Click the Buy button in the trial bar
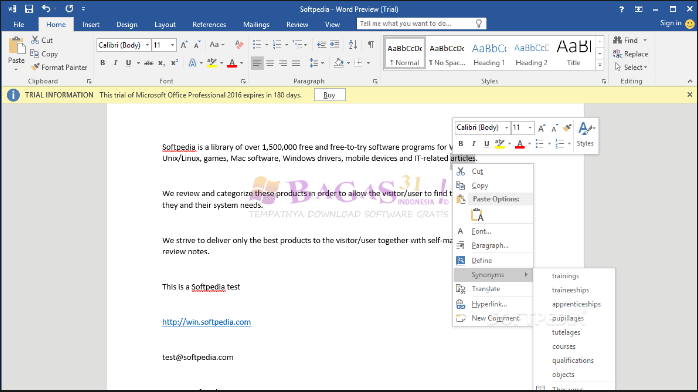 [329, 95]
